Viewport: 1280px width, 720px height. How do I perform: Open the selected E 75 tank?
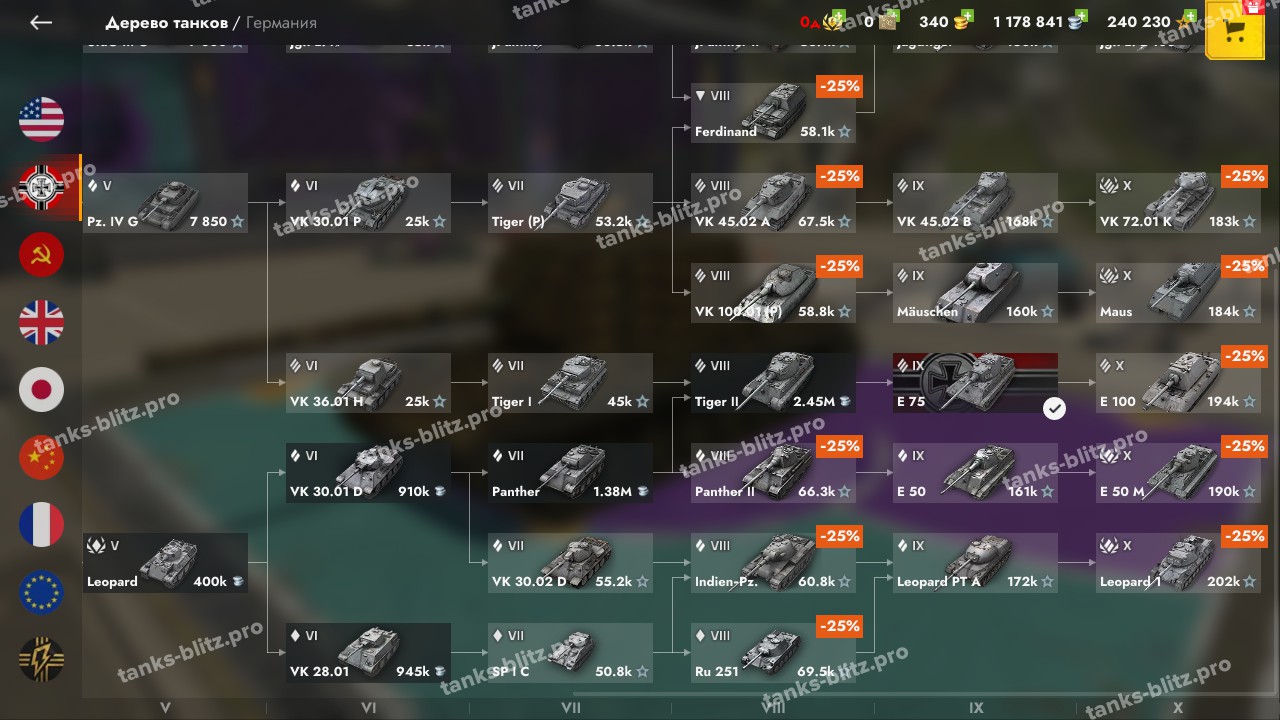974,383
